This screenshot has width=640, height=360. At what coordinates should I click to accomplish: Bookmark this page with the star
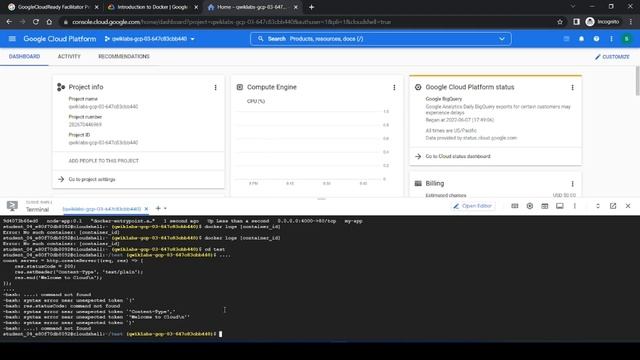coord(560,22)
